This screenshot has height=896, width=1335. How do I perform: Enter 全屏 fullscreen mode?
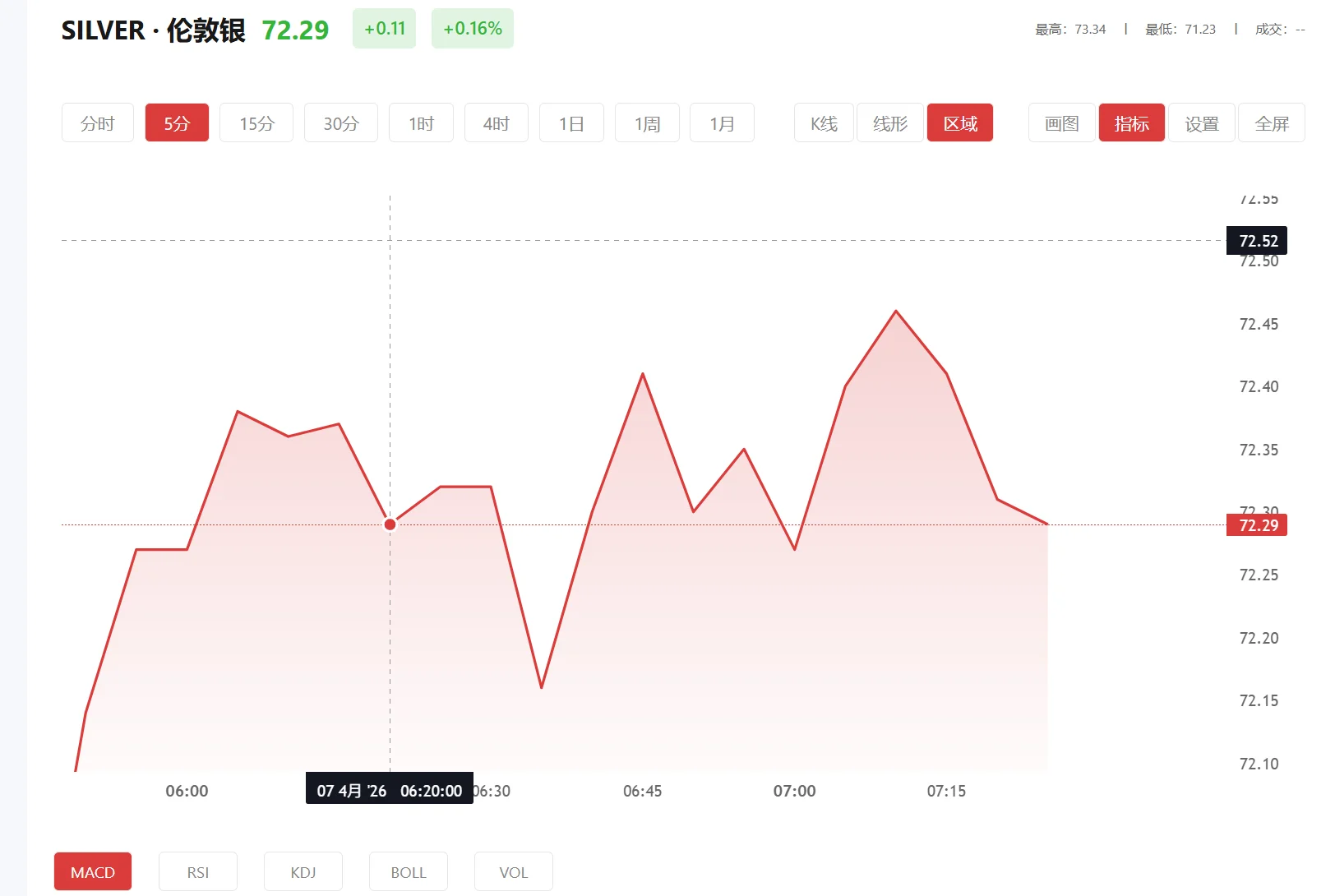point(1272,122)
